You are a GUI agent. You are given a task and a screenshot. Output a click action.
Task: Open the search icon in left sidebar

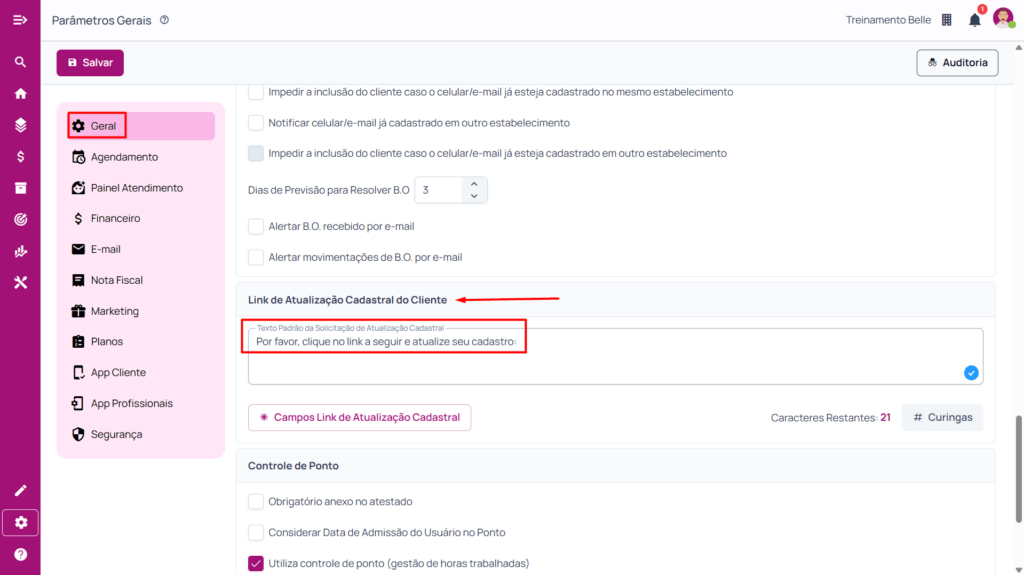20,62
